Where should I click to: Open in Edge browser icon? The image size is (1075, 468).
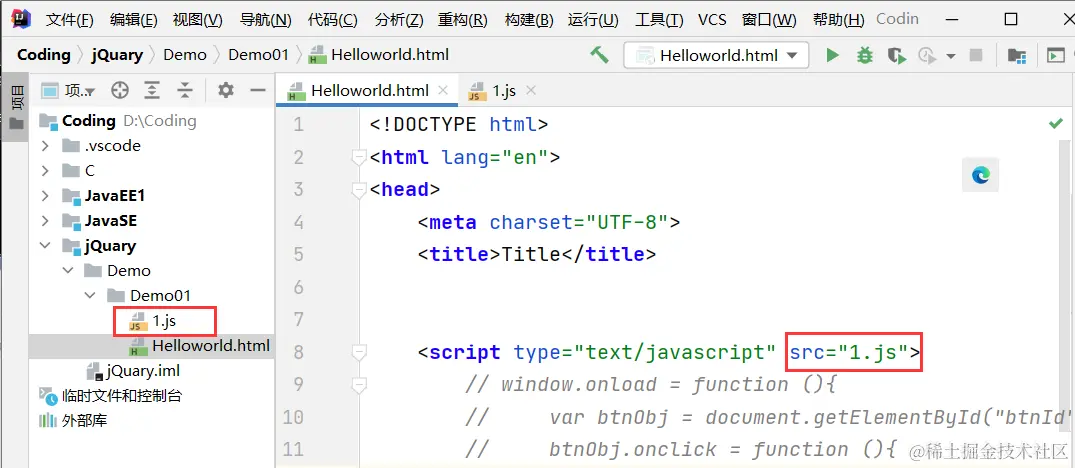point(980,175)
